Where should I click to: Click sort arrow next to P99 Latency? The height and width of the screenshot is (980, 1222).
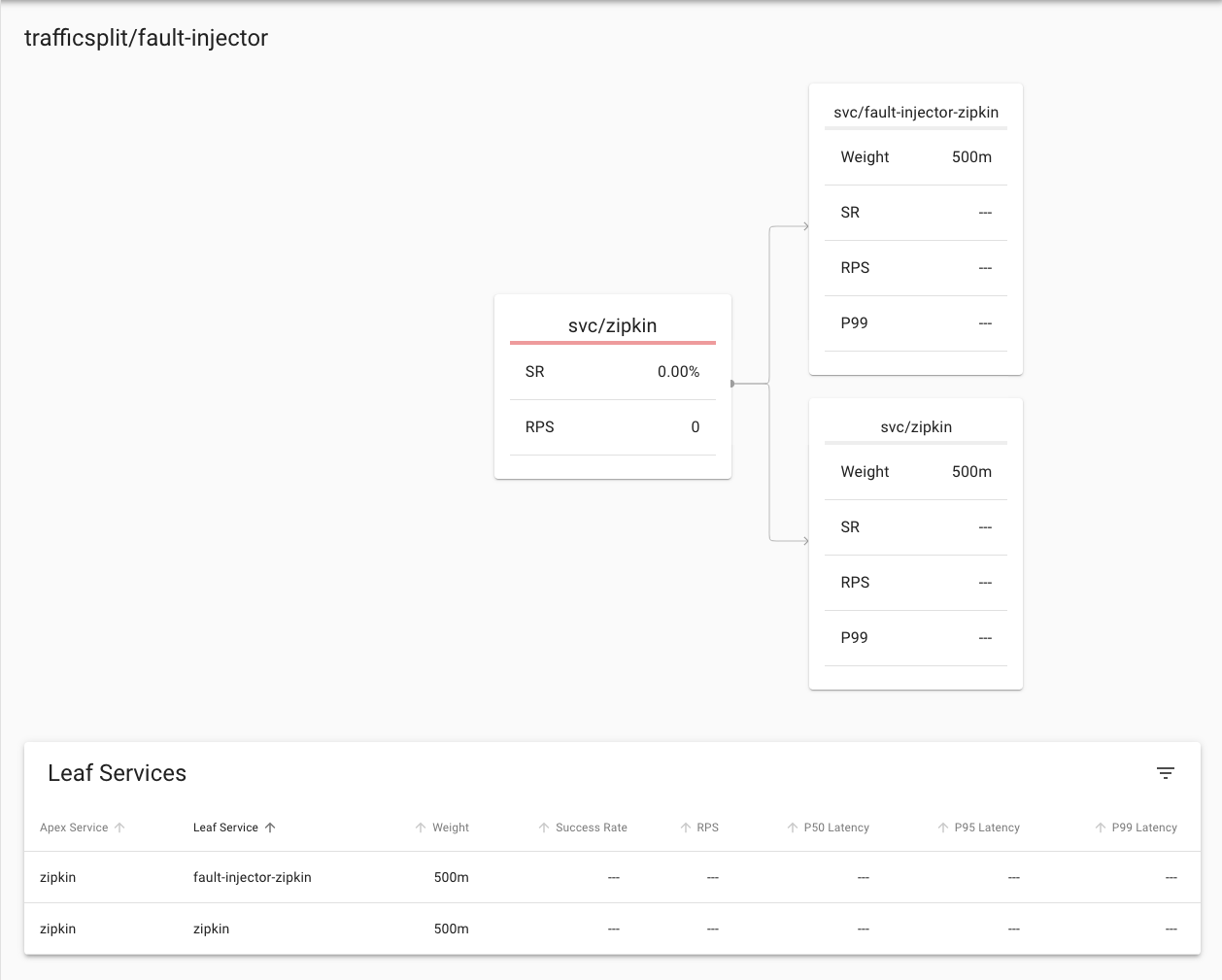[x=1101, y=828]
